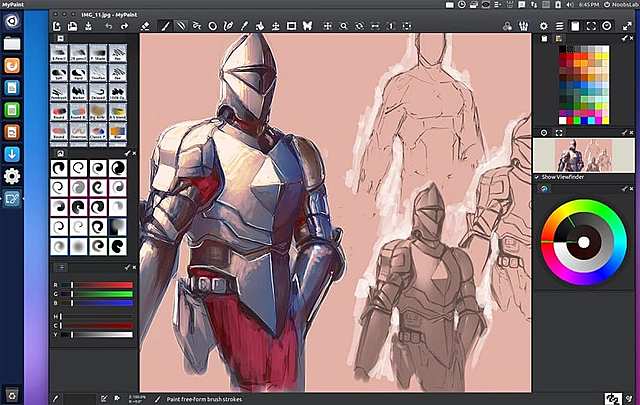Click the Mirror Horizontal view icon
Viewport: 640px width, 405px height.
375,26
